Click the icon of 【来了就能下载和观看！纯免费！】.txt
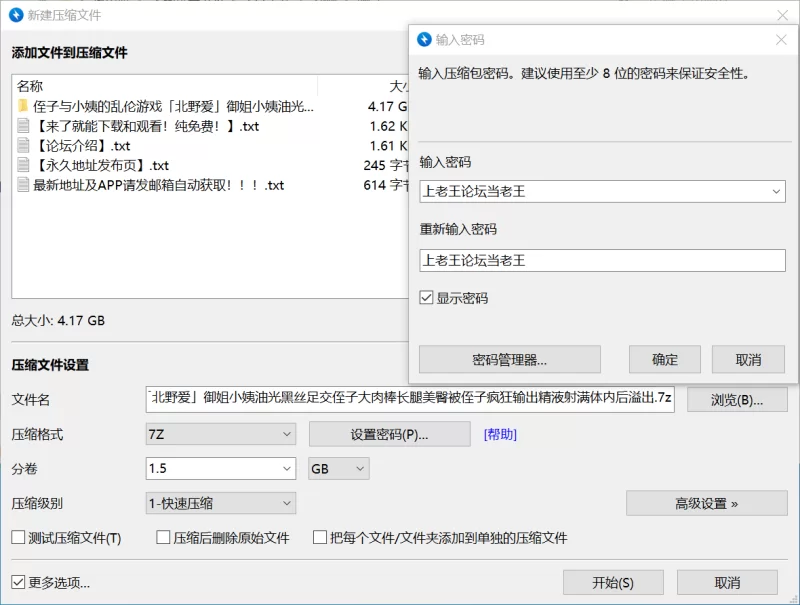 click(x=22, y=126)
